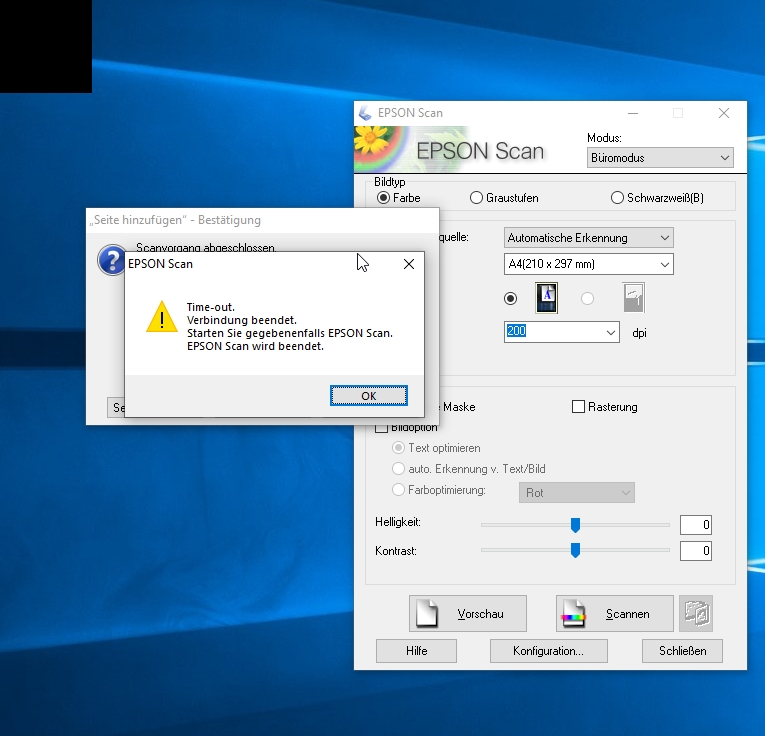Open the Automatische Erkennung source dropdown
Screen dimensions: 765x736
[588, 238]
